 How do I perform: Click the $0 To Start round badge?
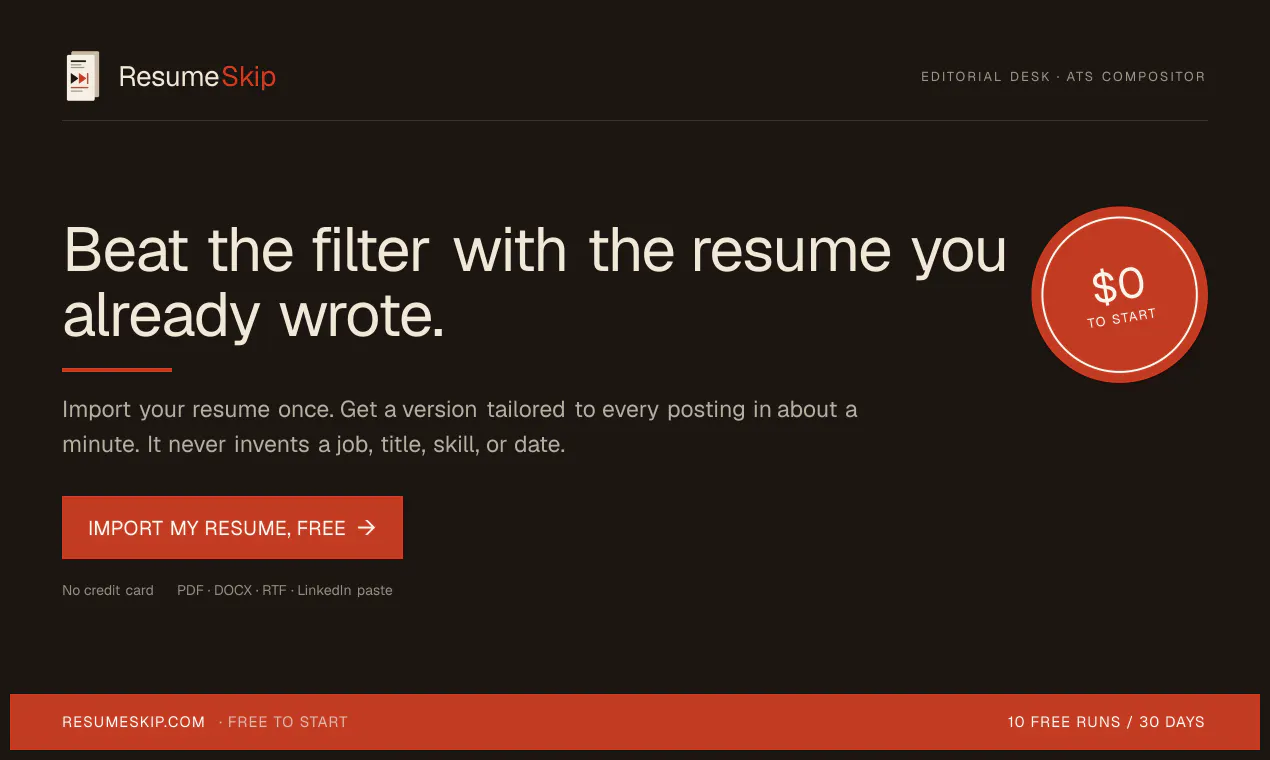point(1119,295)
